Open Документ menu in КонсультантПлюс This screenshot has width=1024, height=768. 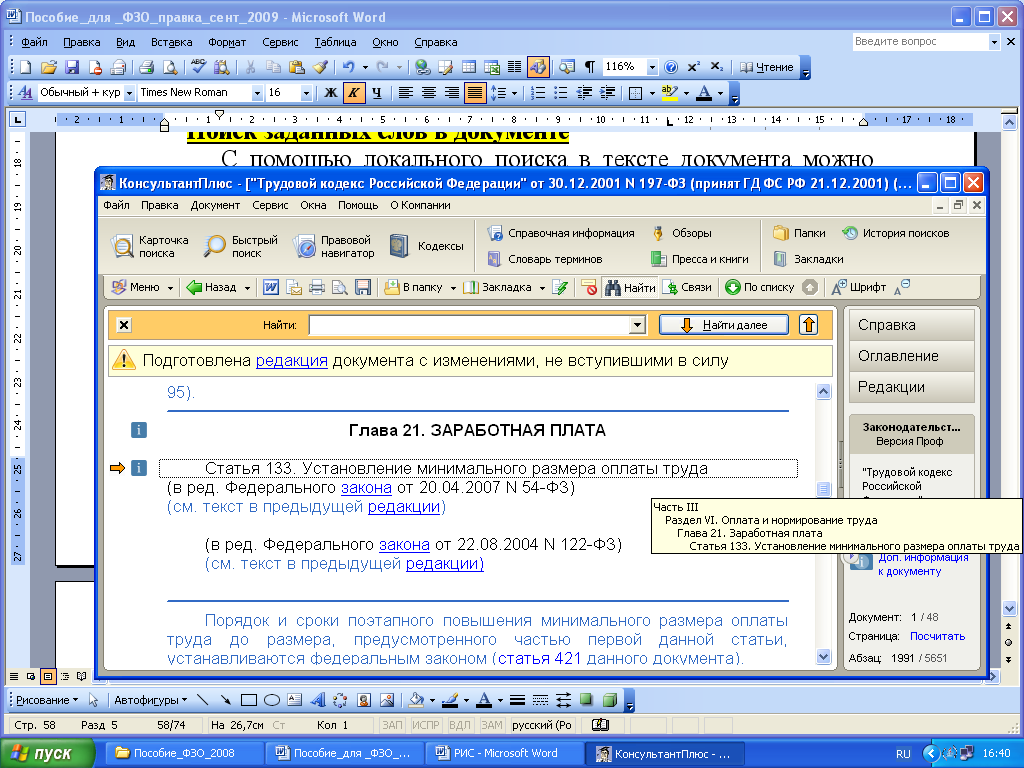pyautogui.click(x=215, y=205)
